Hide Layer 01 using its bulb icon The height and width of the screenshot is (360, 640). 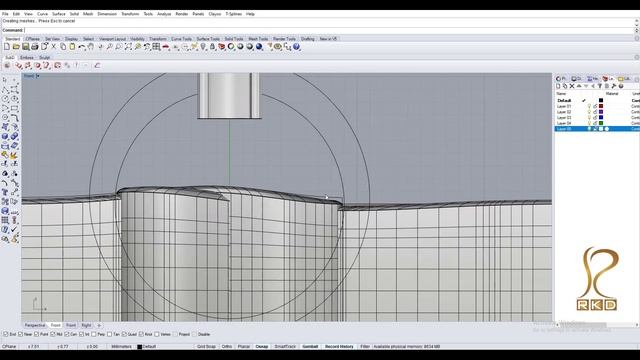pos(589,106)
